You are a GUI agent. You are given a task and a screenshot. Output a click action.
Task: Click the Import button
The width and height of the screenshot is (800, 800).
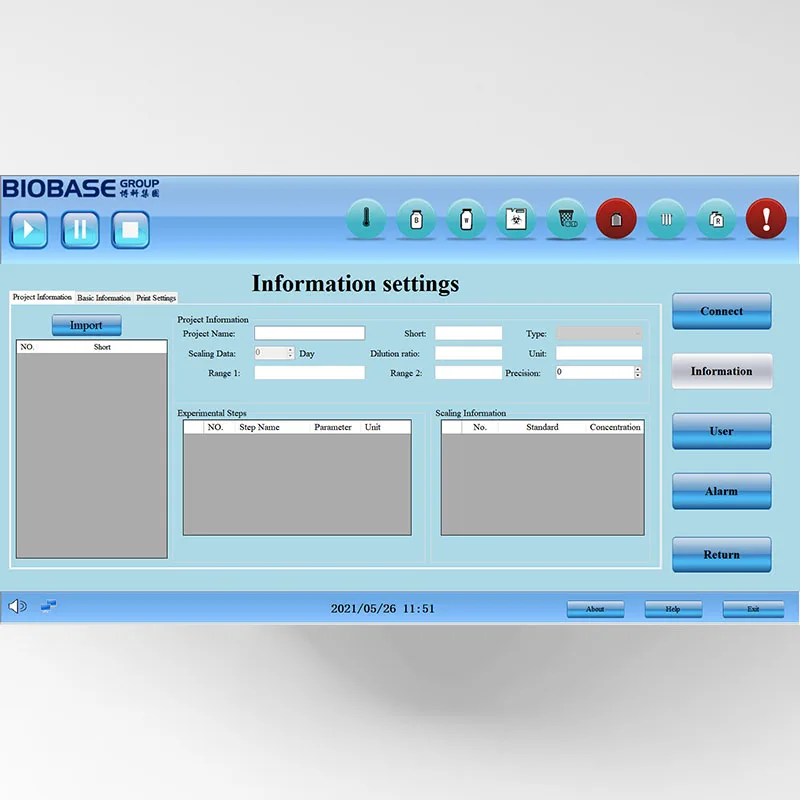[86, 325]
